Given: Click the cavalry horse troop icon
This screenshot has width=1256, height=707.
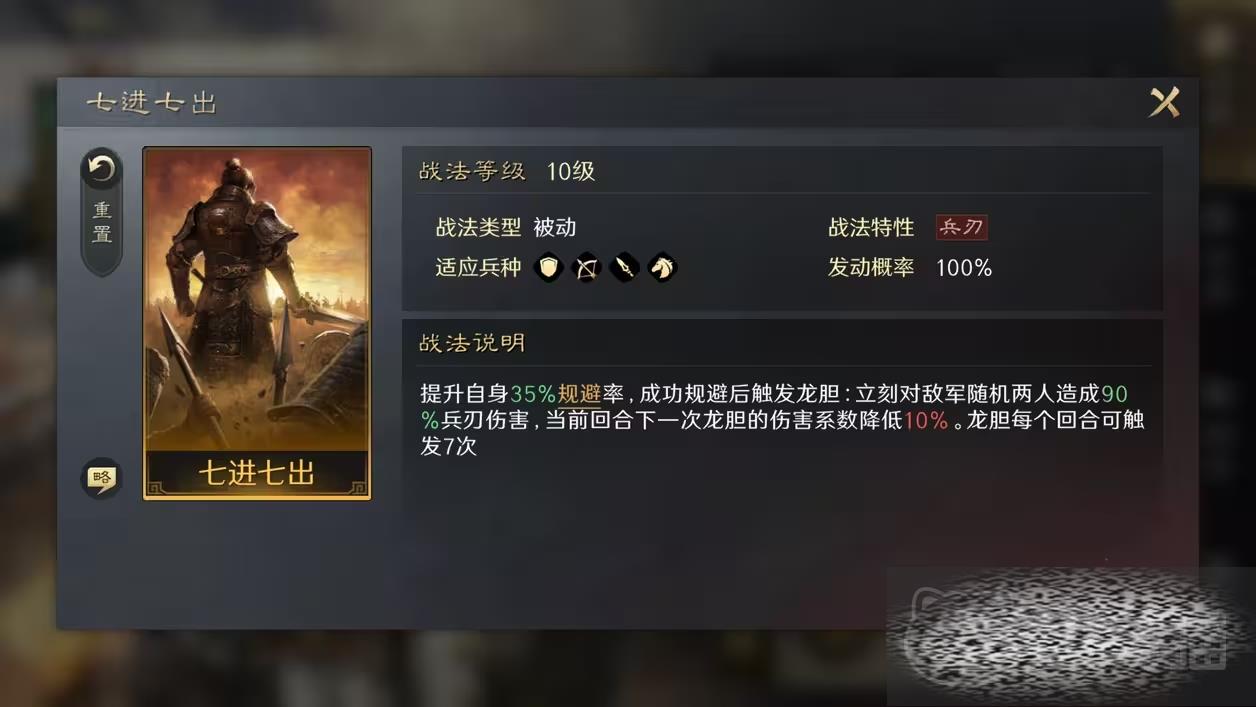Looking at the screenshot, I should pyautogui.click(x=662, y=267).
